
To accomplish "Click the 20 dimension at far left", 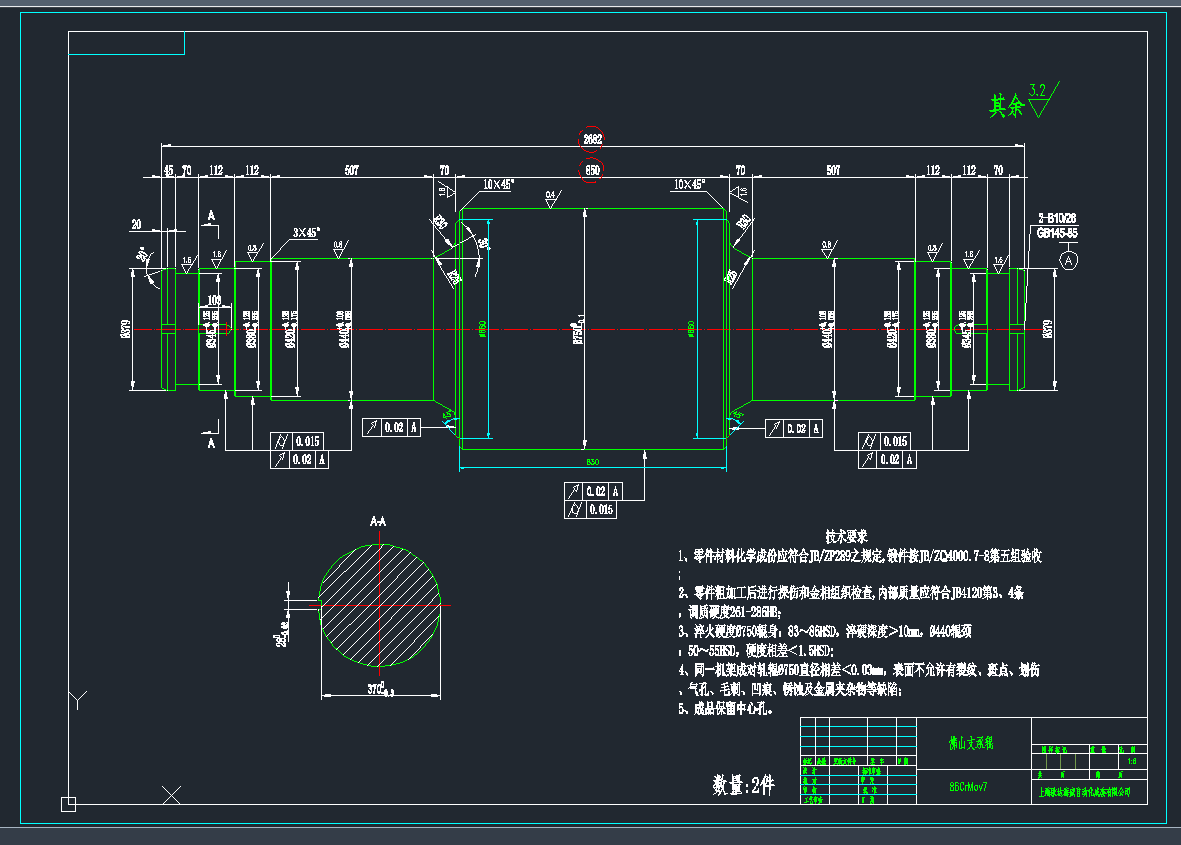I will (x=136, y=223).
